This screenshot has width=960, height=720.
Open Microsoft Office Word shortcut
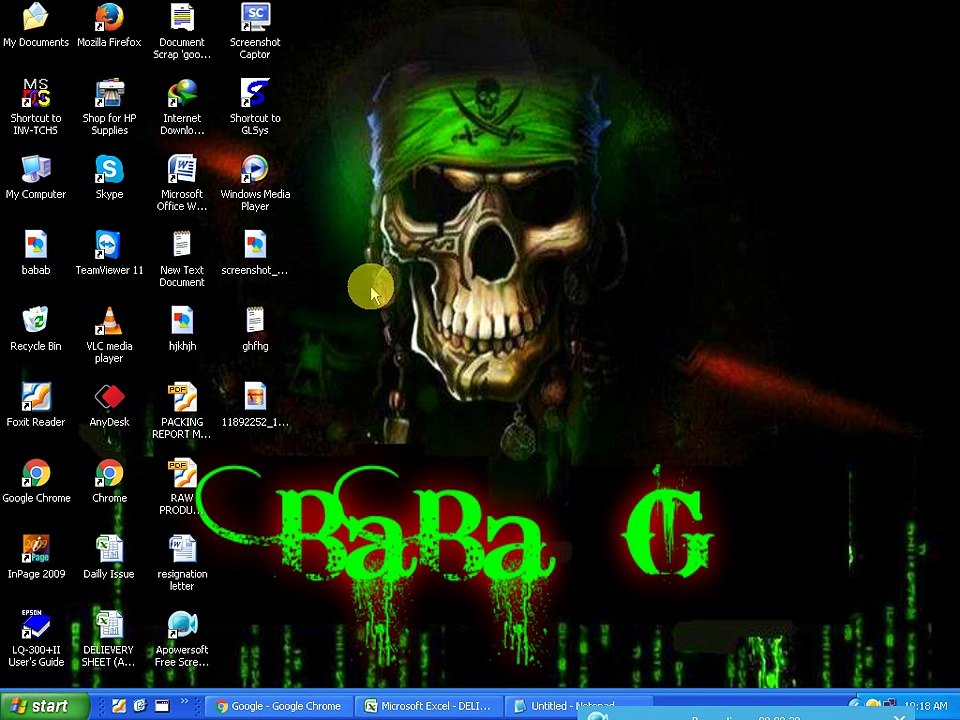182,182
